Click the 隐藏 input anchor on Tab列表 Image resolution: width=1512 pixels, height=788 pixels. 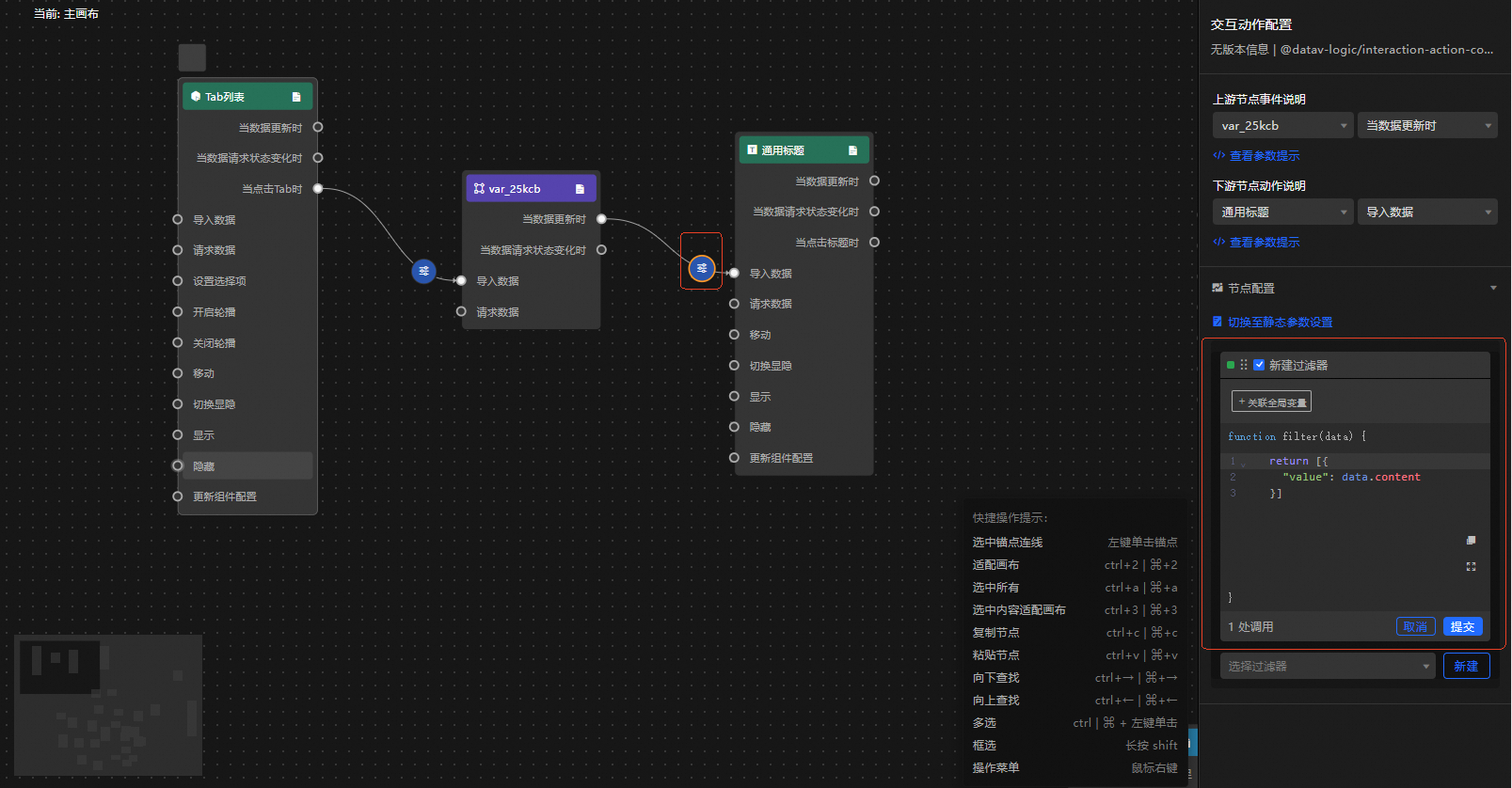177,465
